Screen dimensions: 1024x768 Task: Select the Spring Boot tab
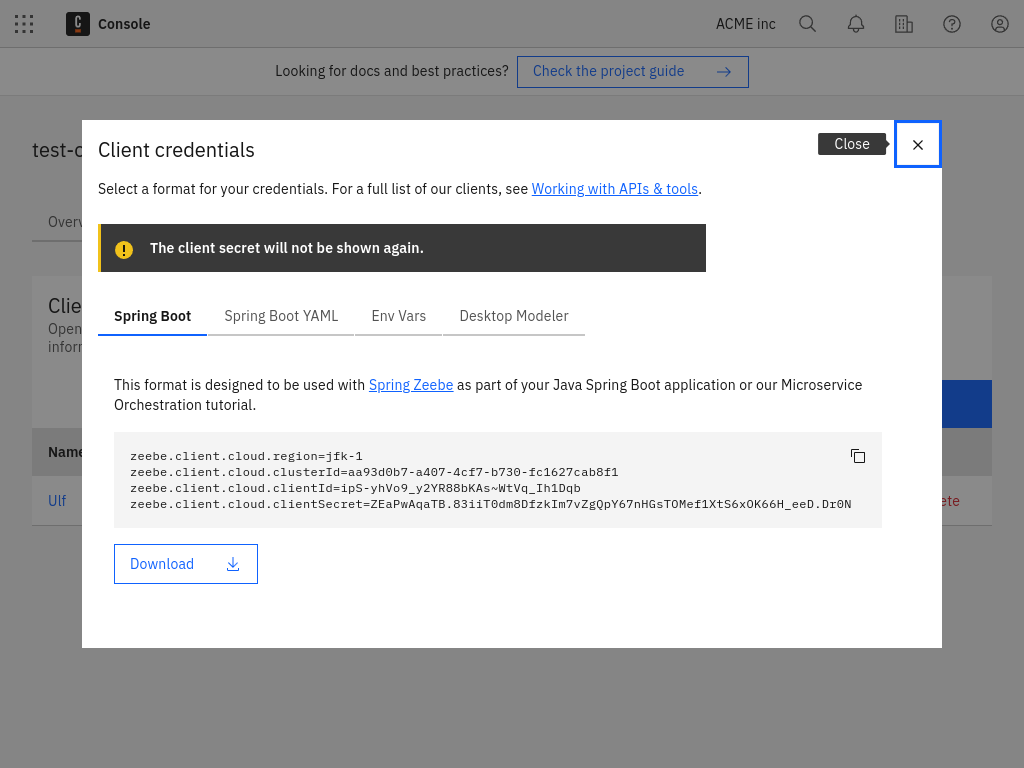152,316
